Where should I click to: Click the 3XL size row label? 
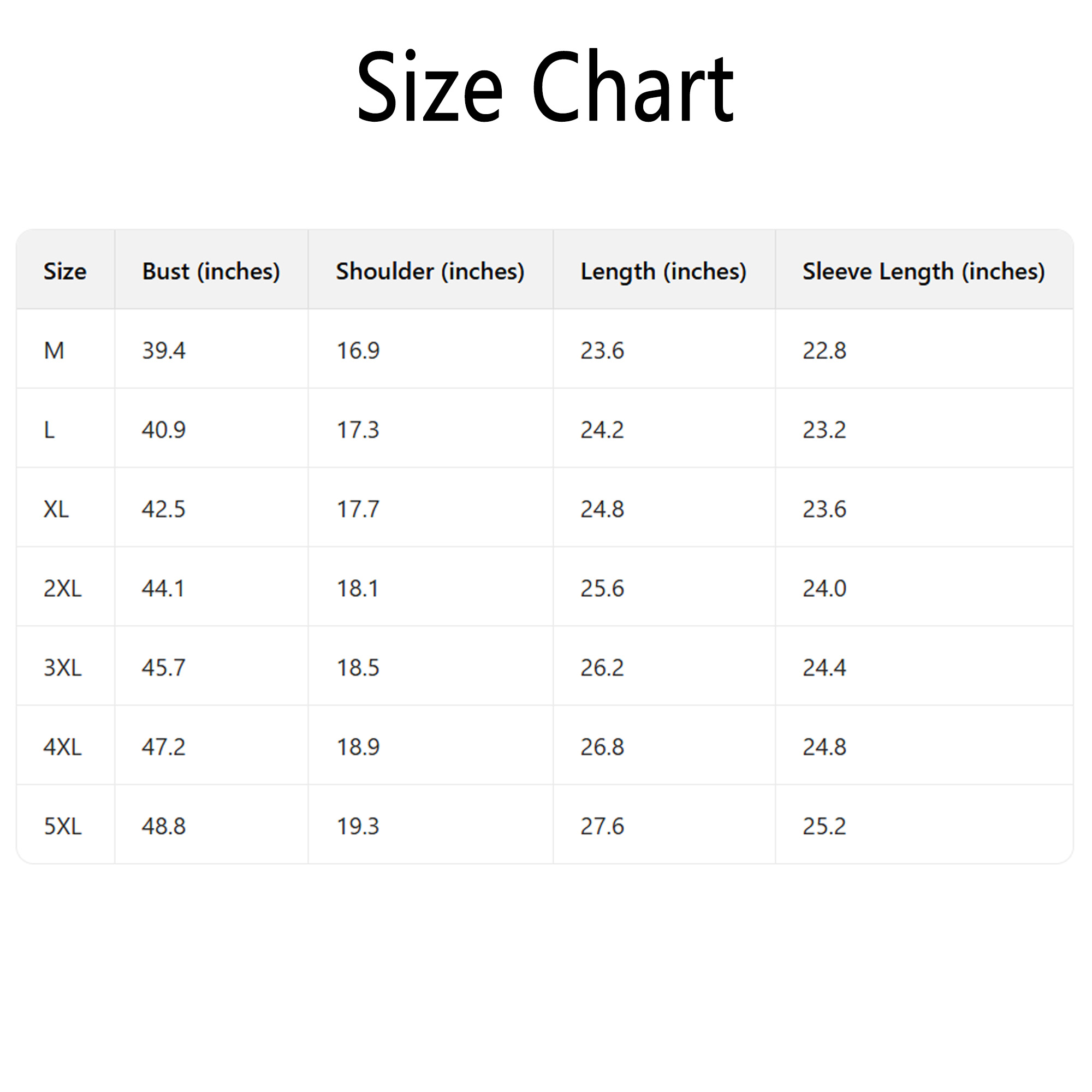coord(63,668)
